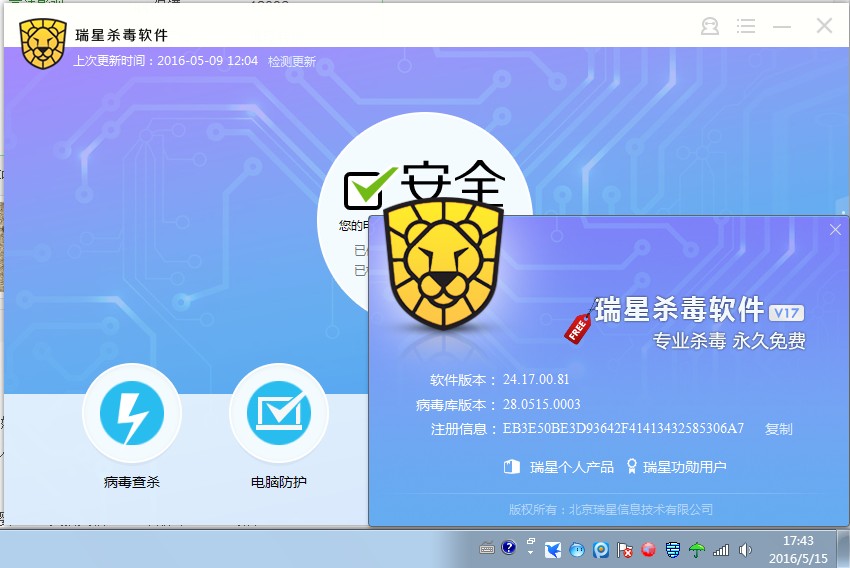Viewport: 850px width, 568px height.
Task: Open Action Center flag tray icon
Action: click(x=624, y=550)
